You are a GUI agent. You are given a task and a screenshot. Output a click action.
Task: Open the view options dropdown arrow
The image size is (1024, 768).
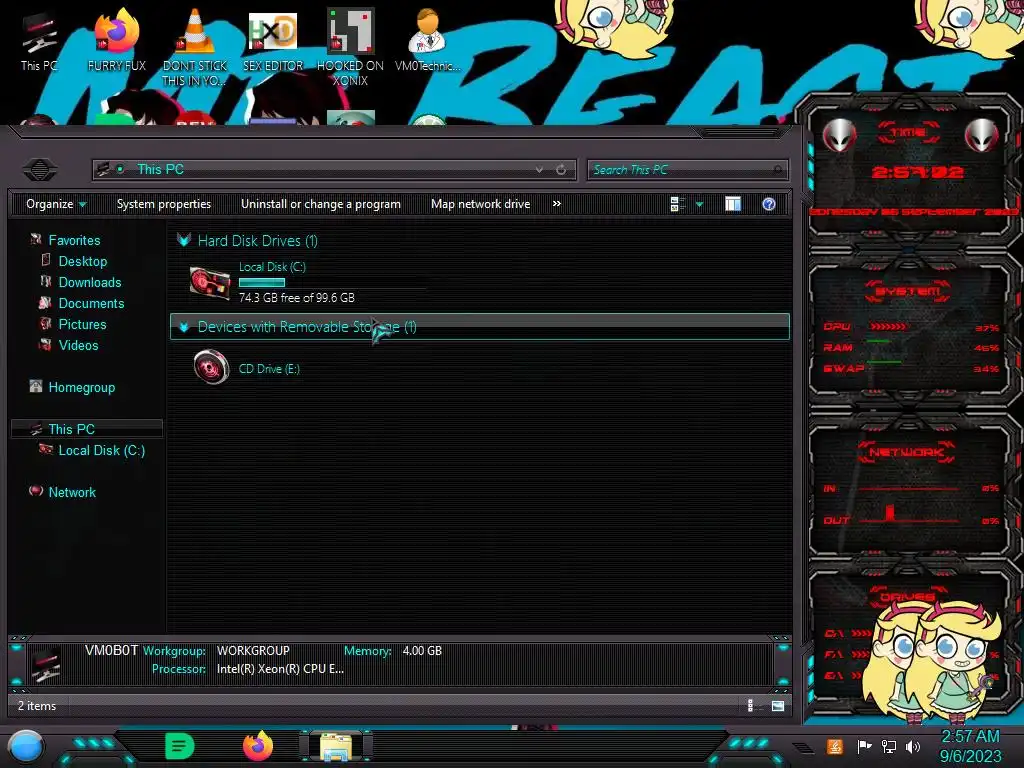pos(699,204)
